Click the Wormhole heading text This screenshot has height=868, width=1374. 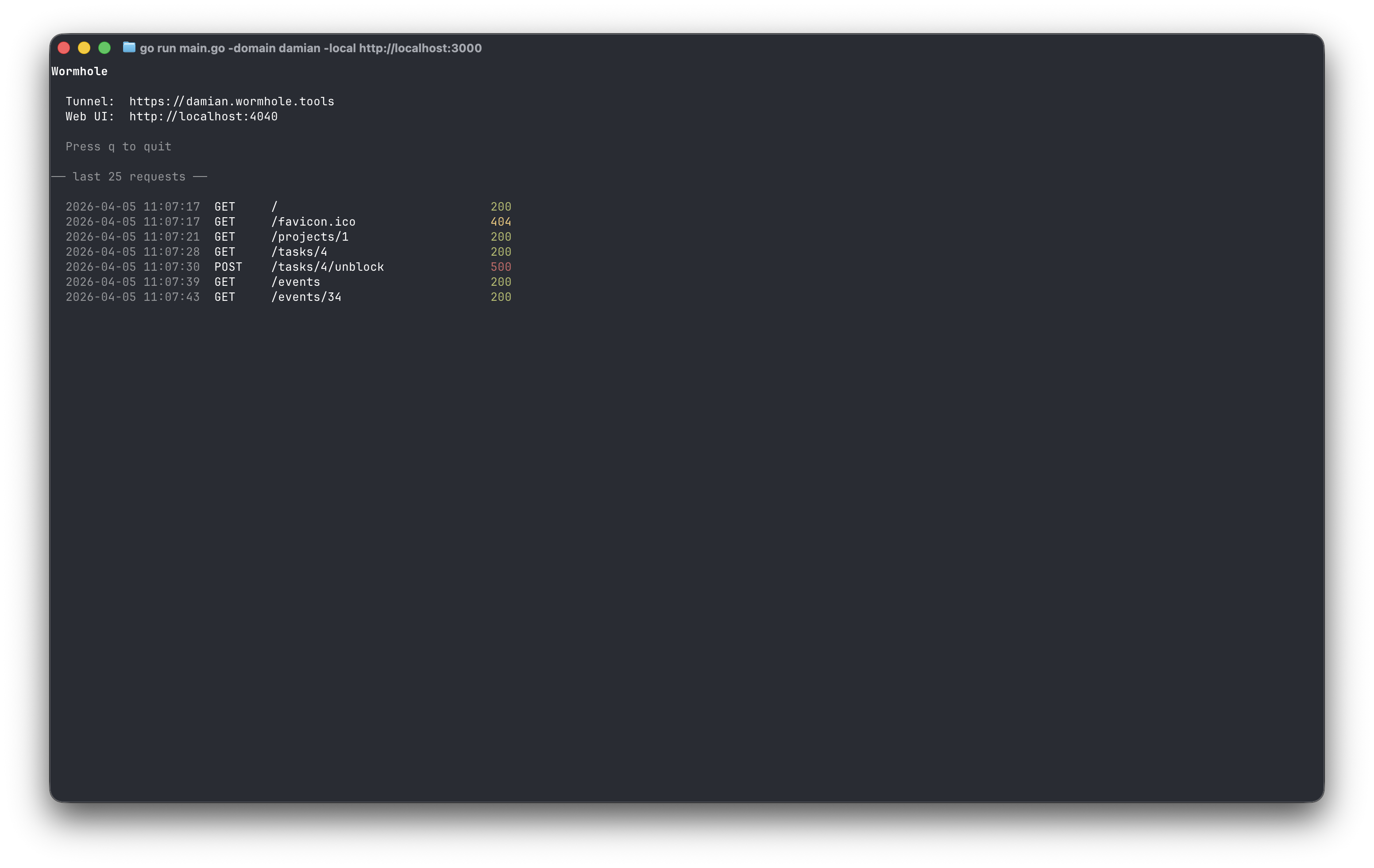[79, 71]
